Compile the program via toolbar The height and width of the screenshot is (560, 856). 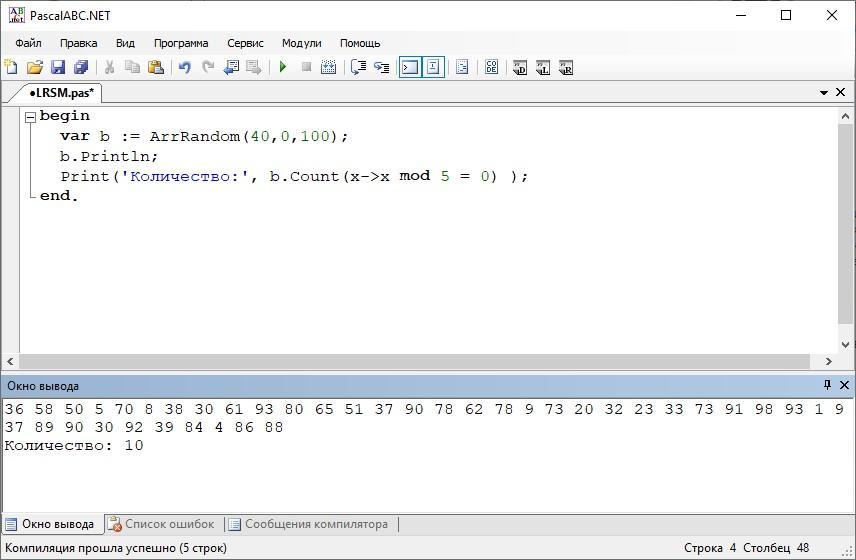click(329, 67)
